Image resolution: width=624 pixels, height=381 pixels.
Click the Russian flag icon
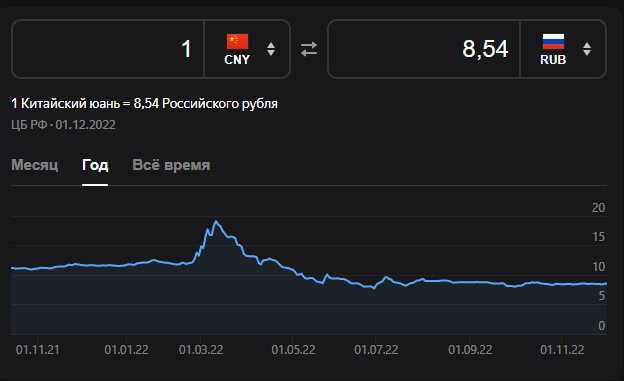click(553, 41)
